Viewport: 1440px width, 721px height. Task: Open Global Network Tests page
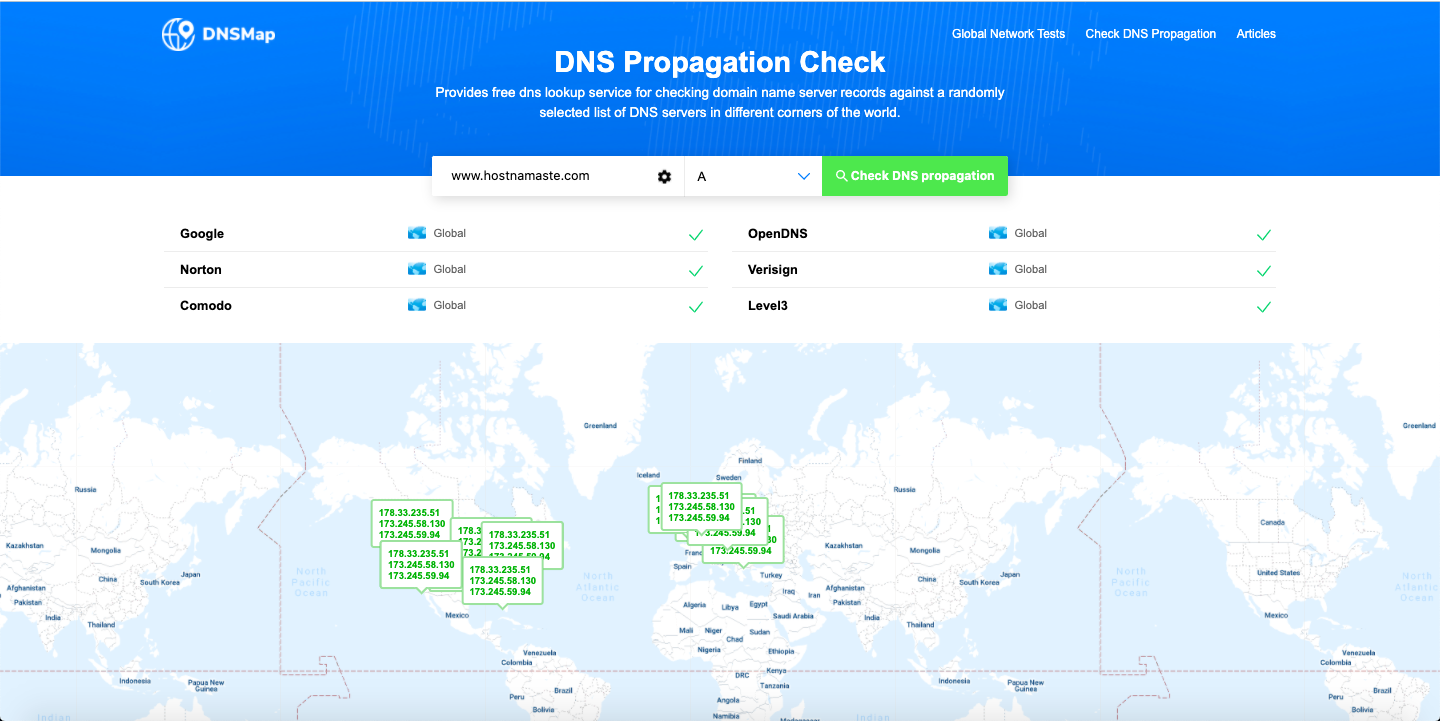[1008, 34]
